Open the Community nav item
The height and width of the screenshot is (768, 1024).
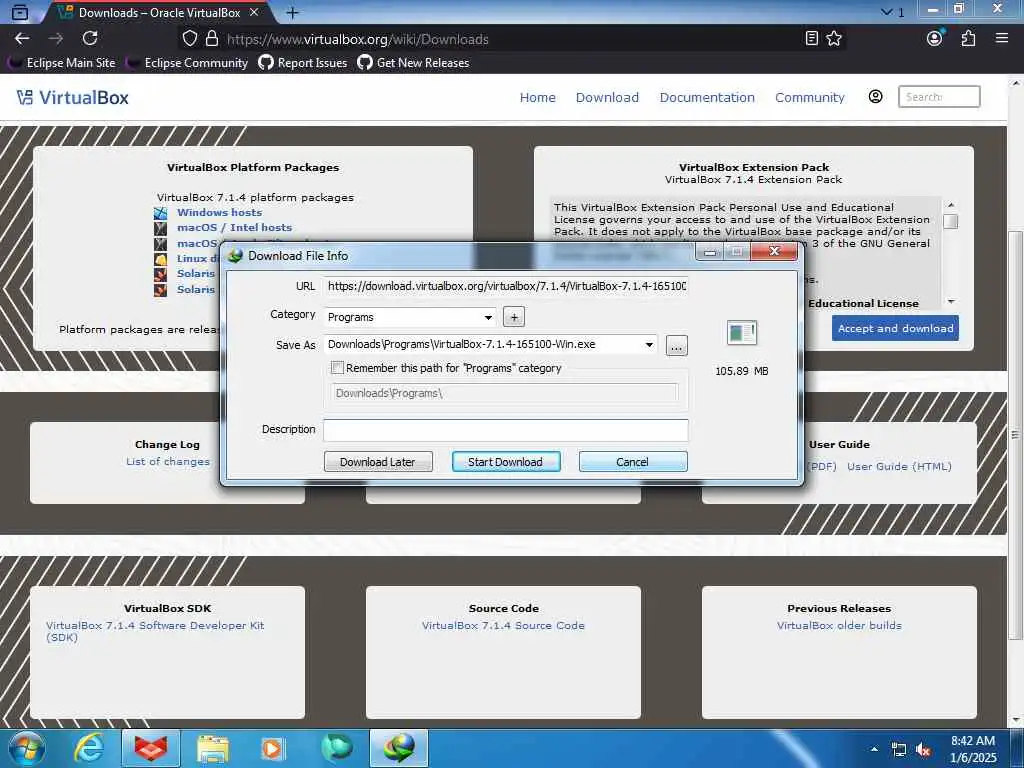810,97
